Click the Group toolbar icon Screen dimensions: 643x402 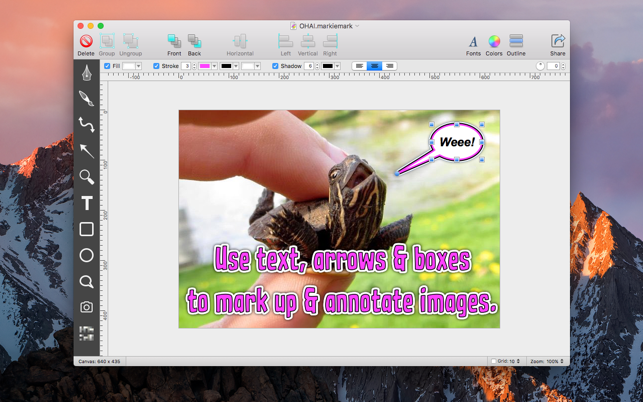[x=107, y=45]
